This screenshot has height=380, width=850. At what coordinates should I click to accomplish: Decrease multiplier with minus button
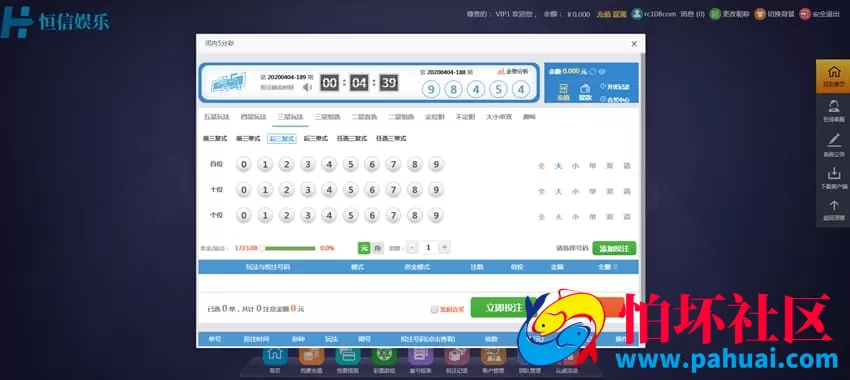pos(412,248)
